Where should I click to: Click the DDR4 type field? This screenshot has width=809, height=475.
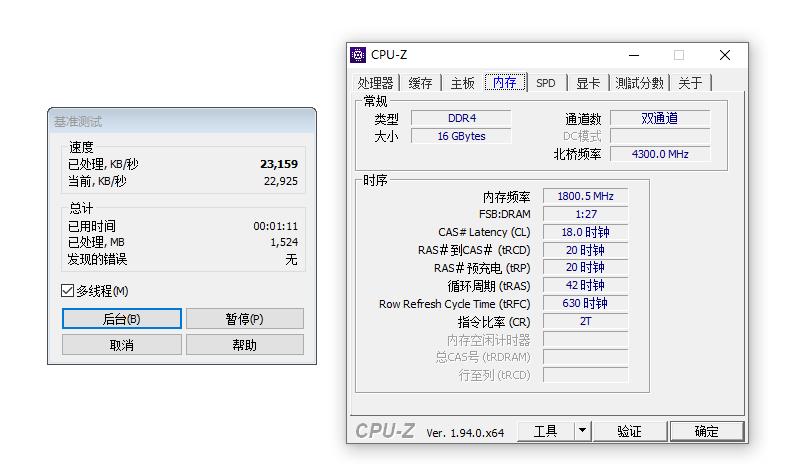point(461,118)
